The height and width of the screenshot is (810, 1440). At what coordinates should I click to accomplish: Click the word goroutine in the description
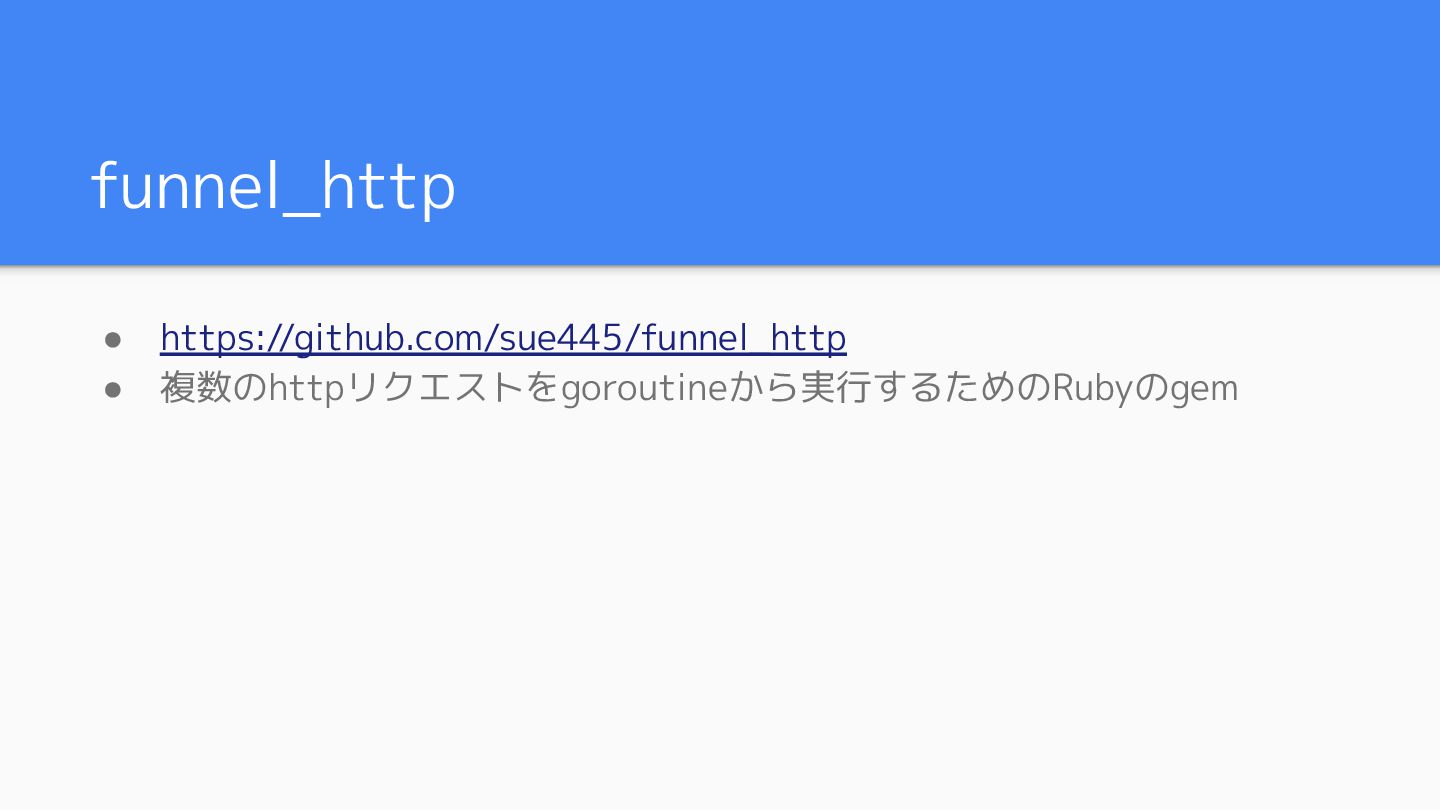tap(643, 388)
